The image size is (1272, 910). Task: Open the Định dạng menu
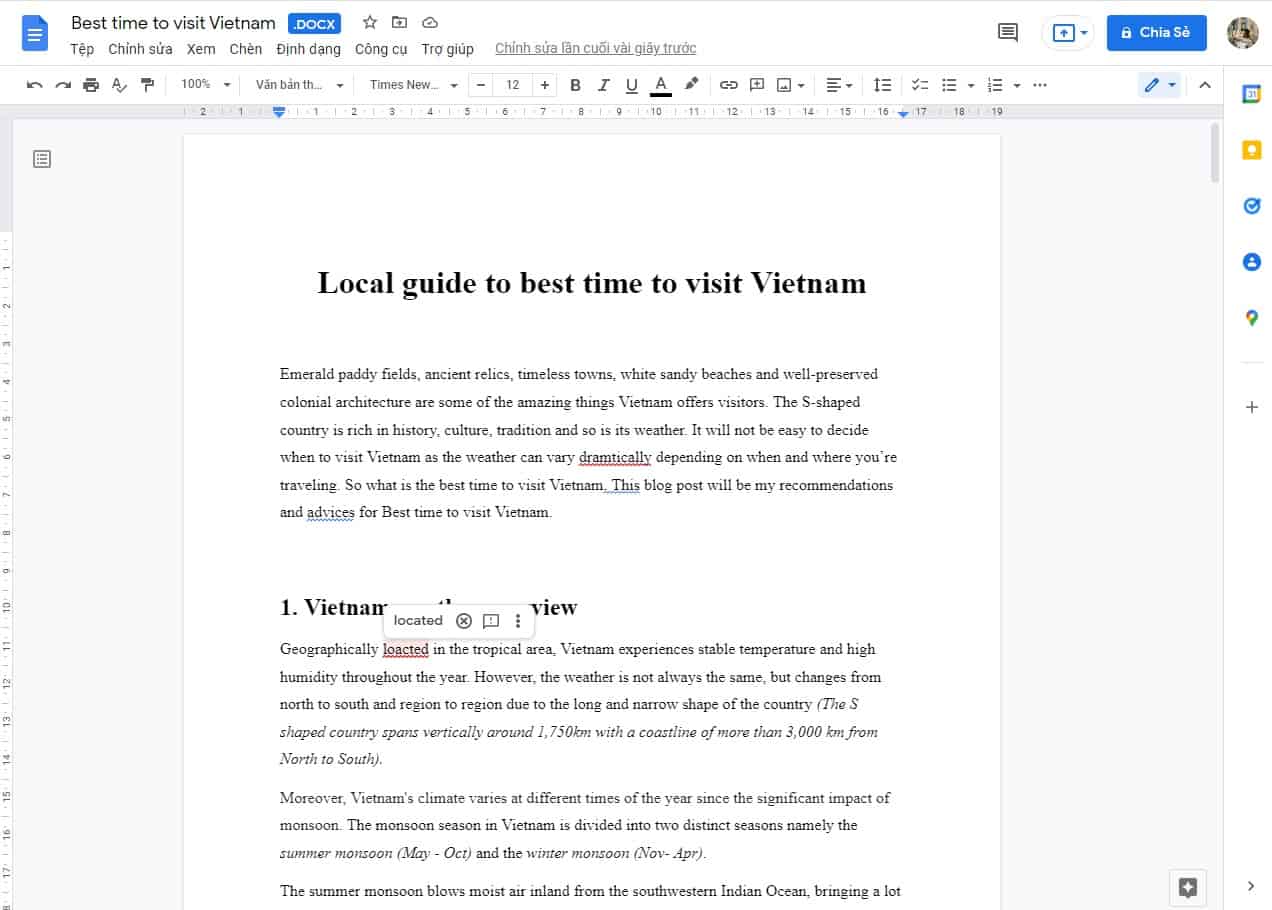point(309,48)
